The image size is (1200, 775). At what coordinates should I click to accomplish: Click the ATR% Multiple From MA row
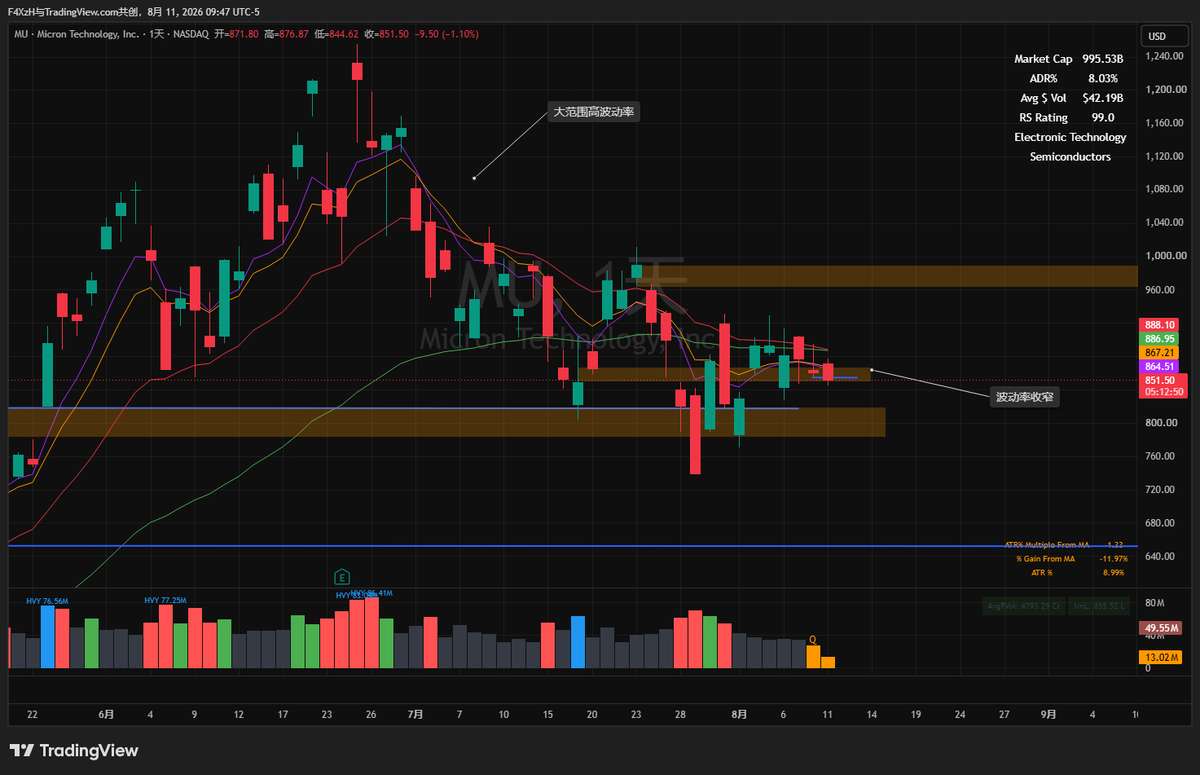click(x=1064, y=545)
